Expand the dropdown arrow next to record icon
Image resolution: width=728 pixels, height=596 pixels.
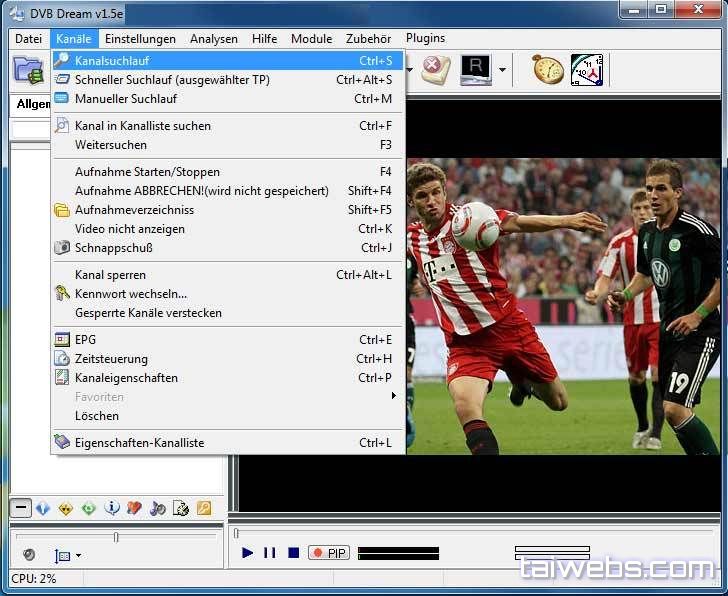coord(502,70)
